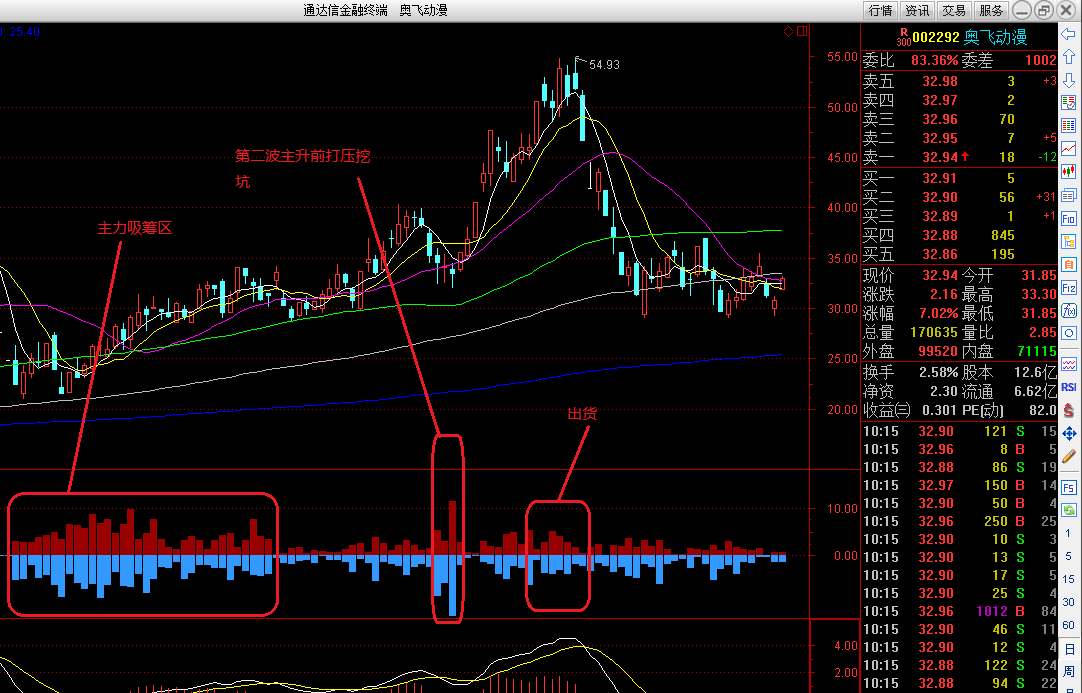Open the colored quote table icon
The height and width of the screenshot is (693, 1082).
coord(1069,126)
